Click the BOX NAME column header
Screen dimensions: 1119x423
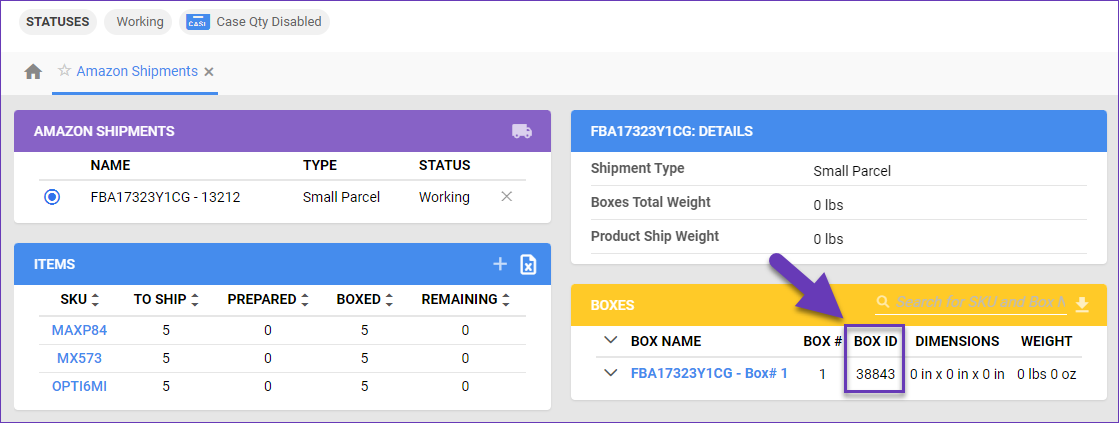pyautogui.click(x=666, y=341)
